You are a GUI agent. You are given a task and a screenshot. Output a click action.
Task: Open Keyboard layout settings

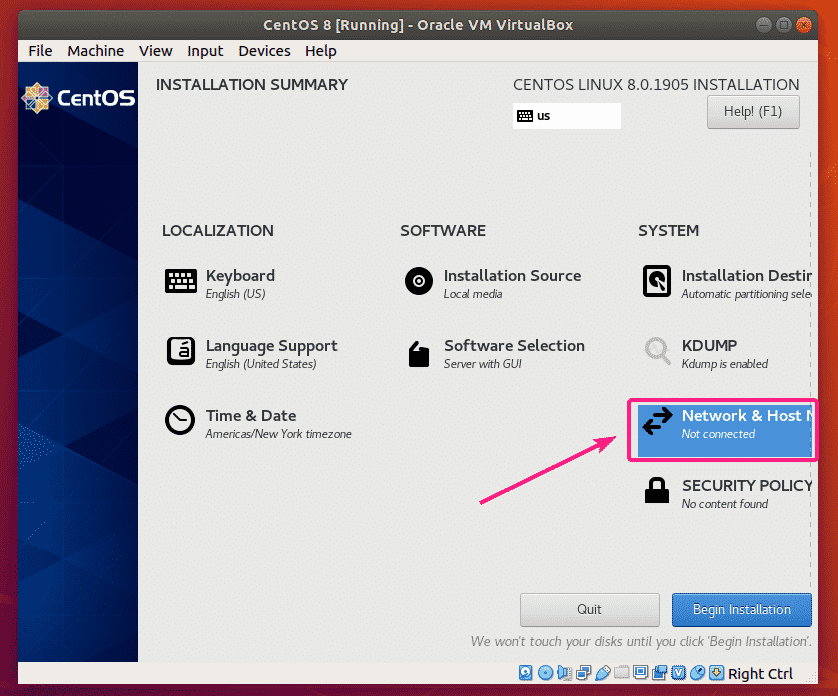point(220,283)
